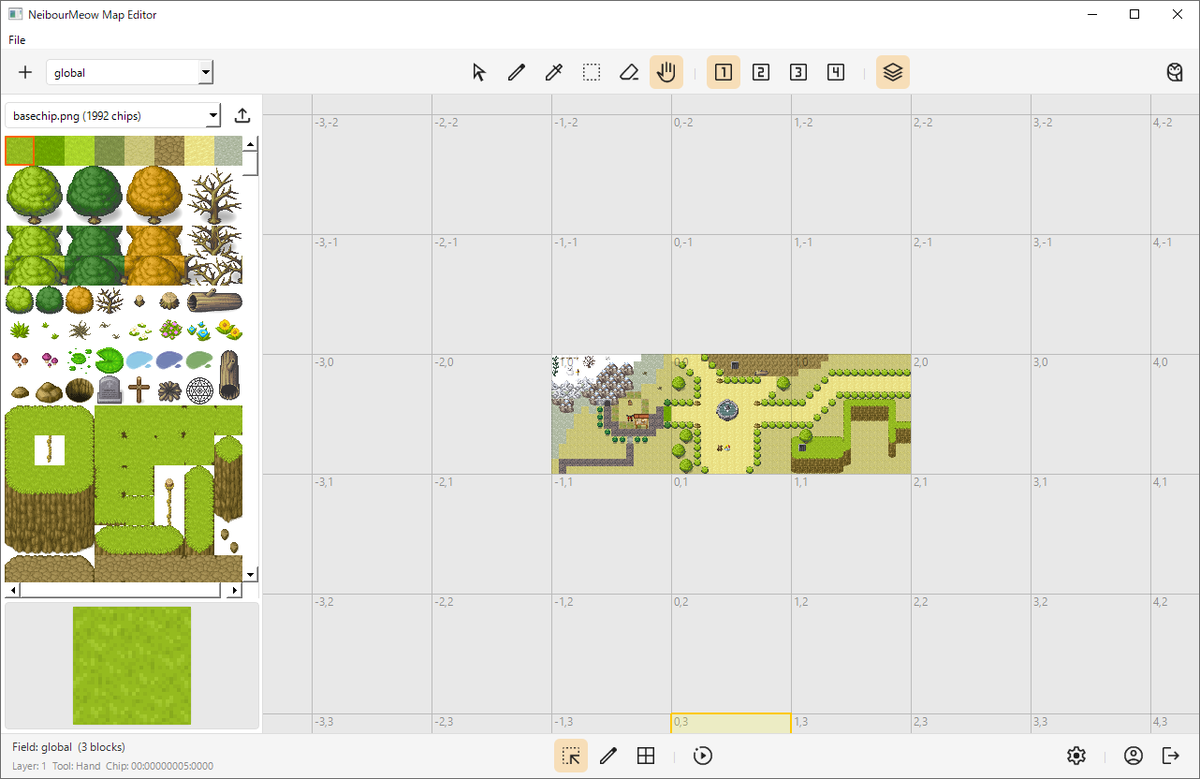Click chip palette scroll down arrow

[x=250, y=575]
